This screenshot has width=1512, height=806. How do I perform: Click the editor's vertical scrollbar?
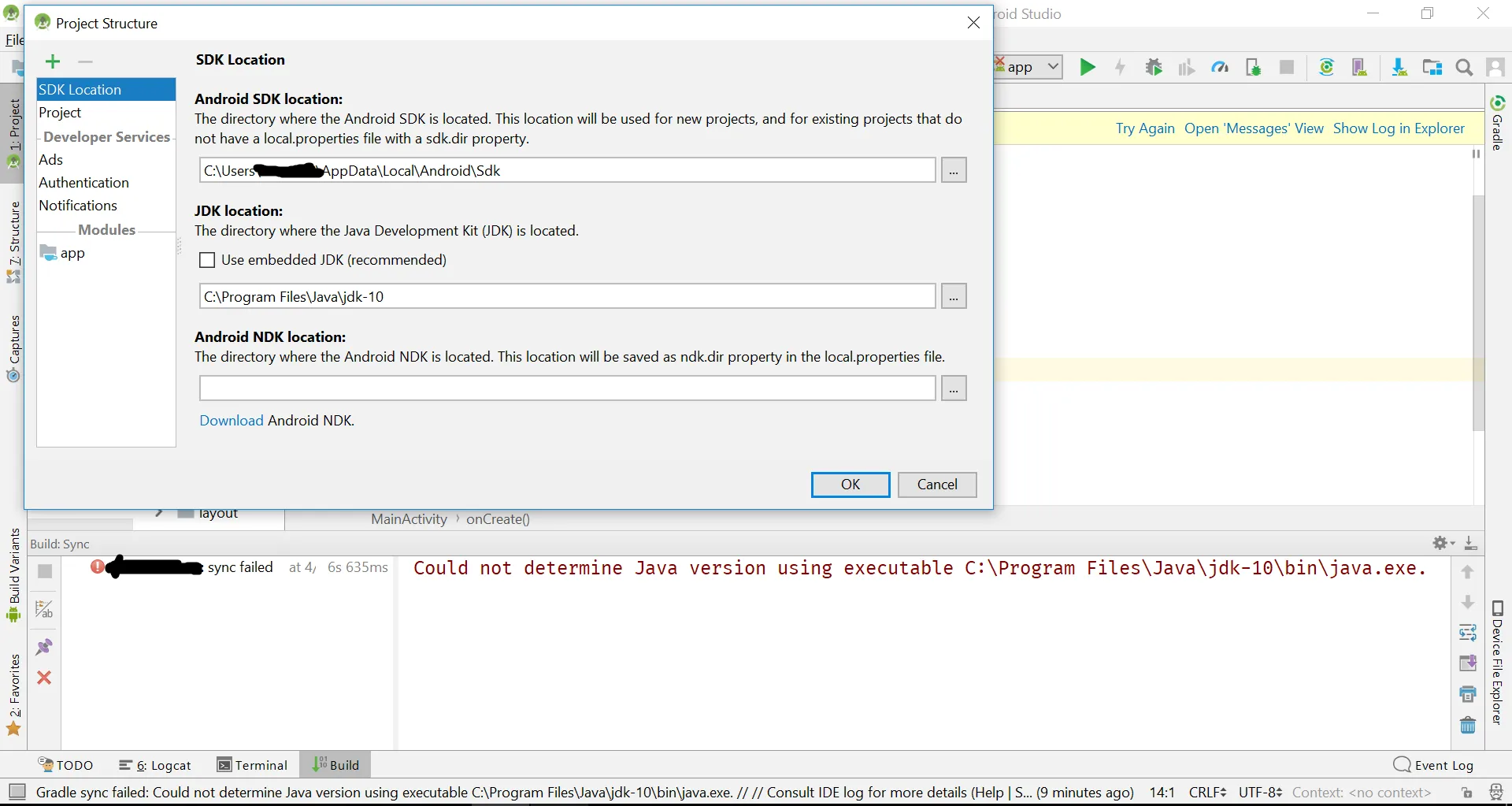(1478, 312)
